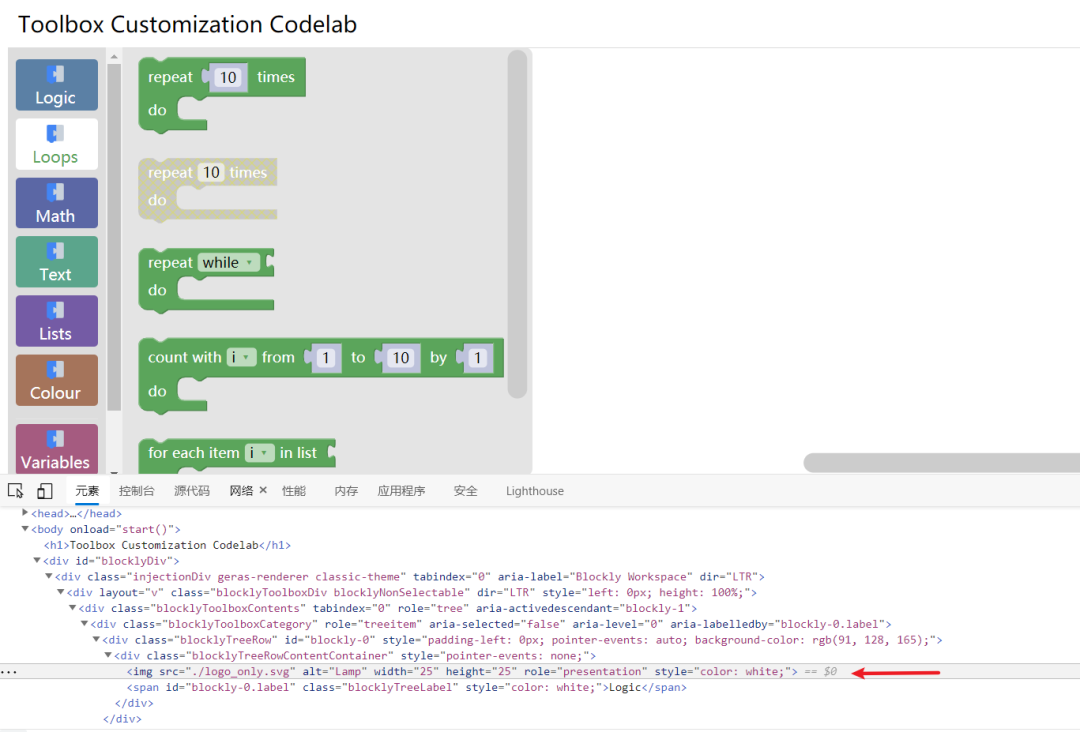
Task: Collapse the injectionDiv node
Action: pyautogui.click(x=49, y=576)
